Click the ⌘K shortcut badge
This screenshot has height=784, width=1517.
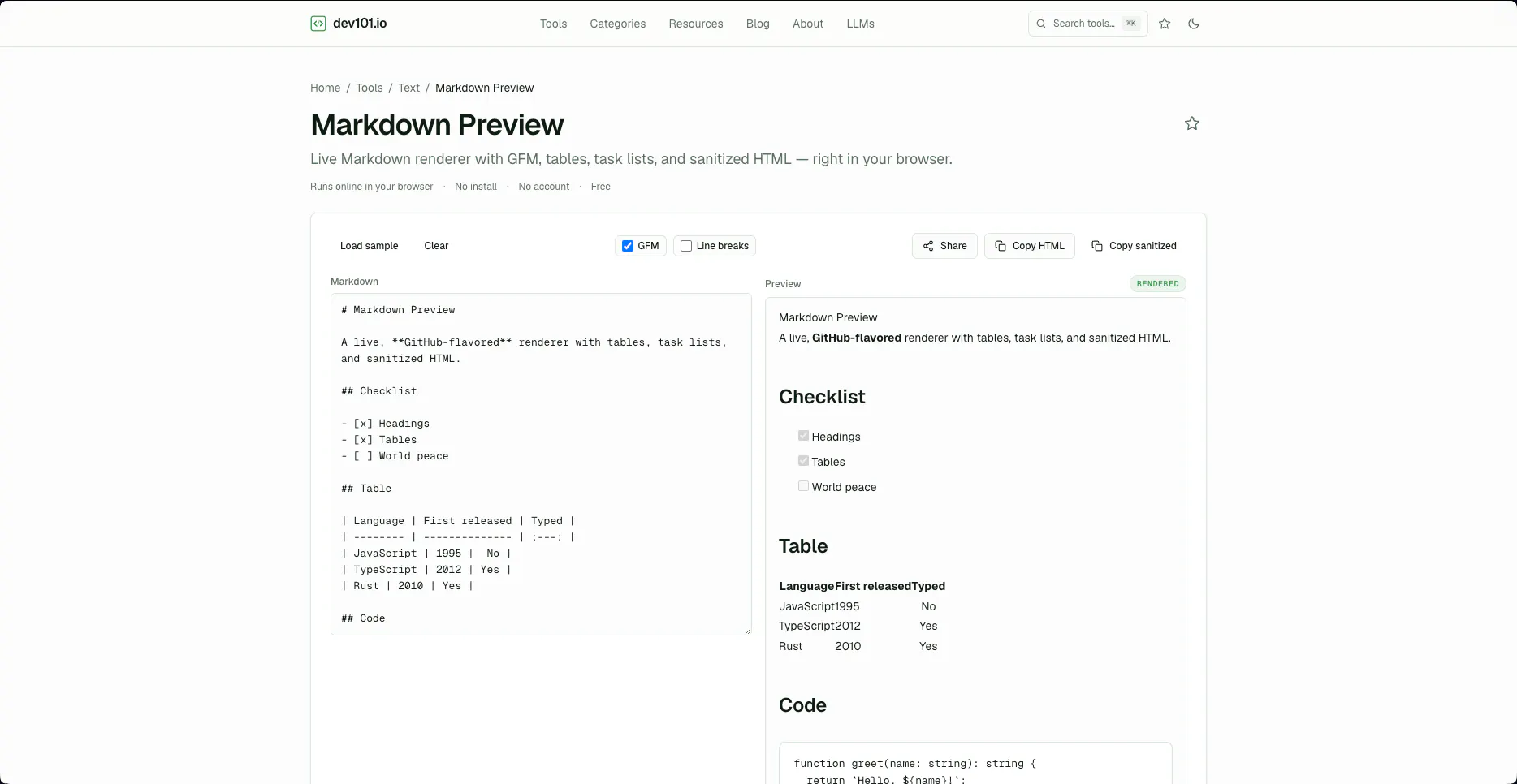click(1130, 24)
